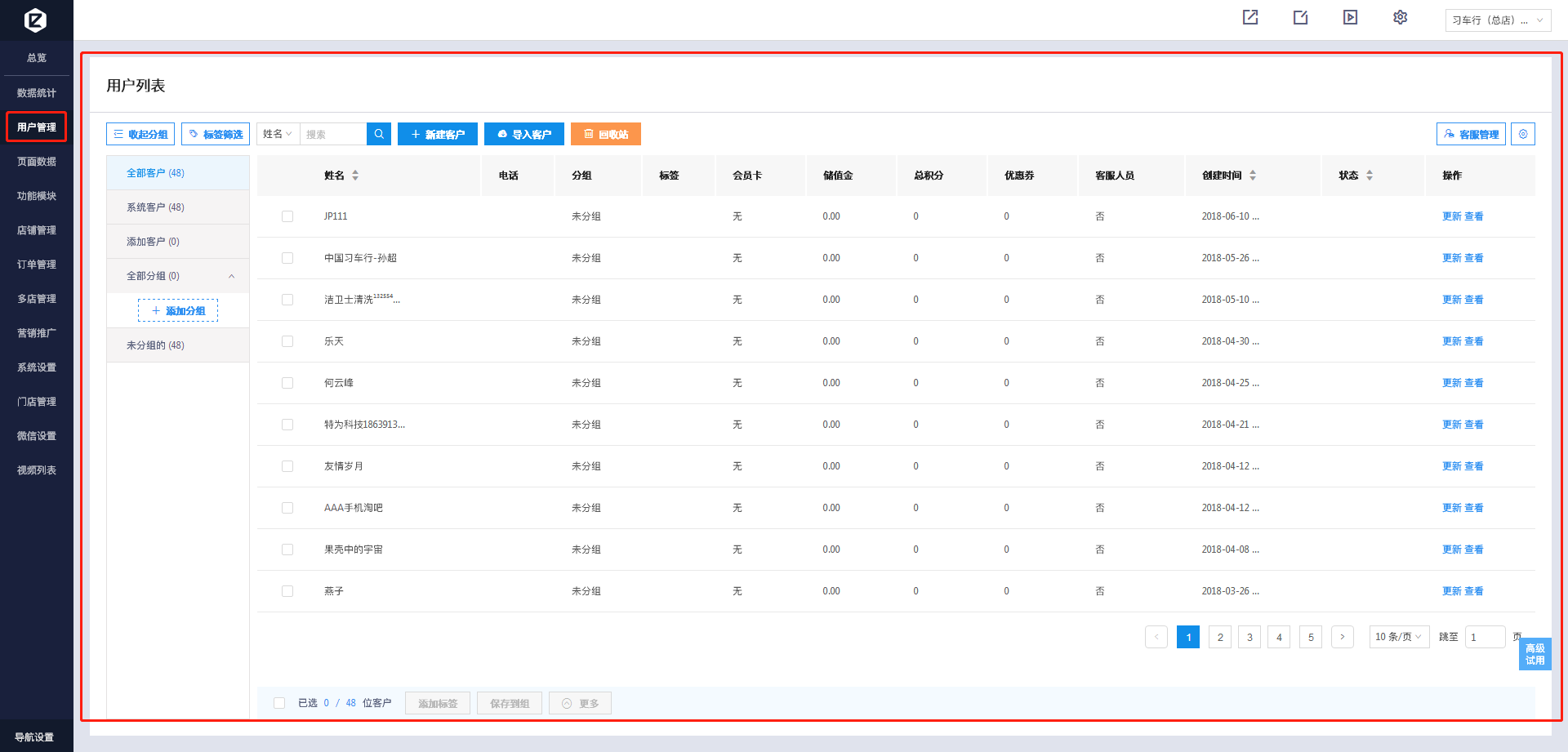The height and width of the screenshot is (752, 1568).
Task: Click the search magnifier icon button
Action: [379, 134]
